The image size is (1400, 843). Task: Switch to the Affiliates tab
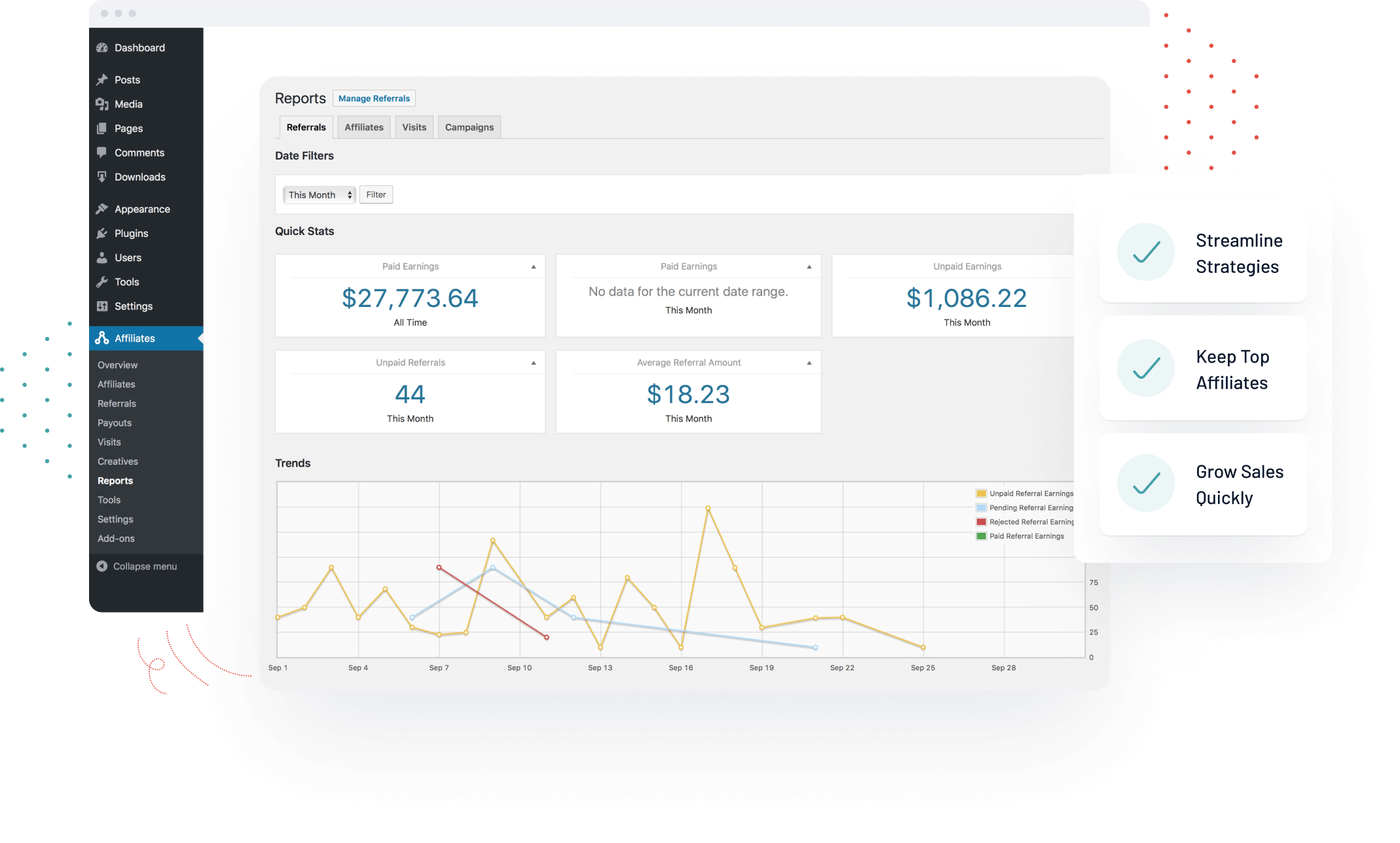(x=363, y=127)
